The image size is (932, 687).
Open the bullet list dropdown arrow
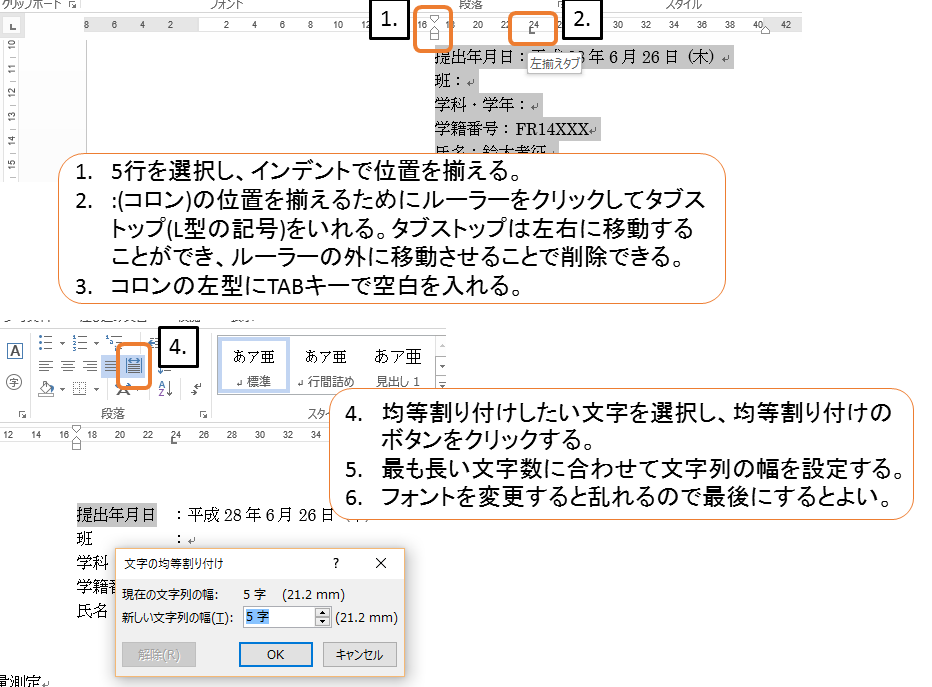[x=63, y=342]
